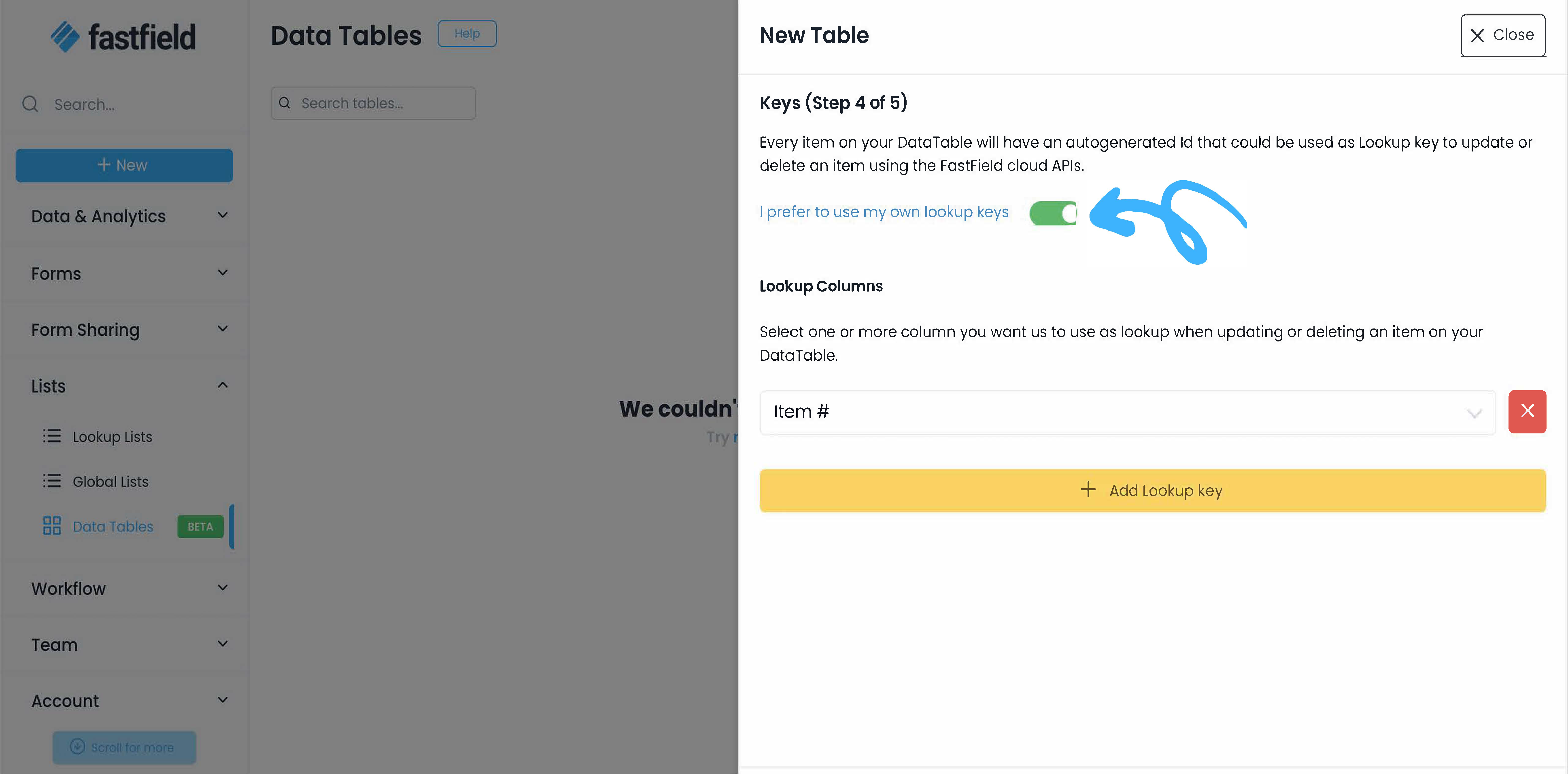The width and height of the screenshot is (1568, 774).
Task: Click the Add Lookup key button
Action: click(x=1152, y=490)
